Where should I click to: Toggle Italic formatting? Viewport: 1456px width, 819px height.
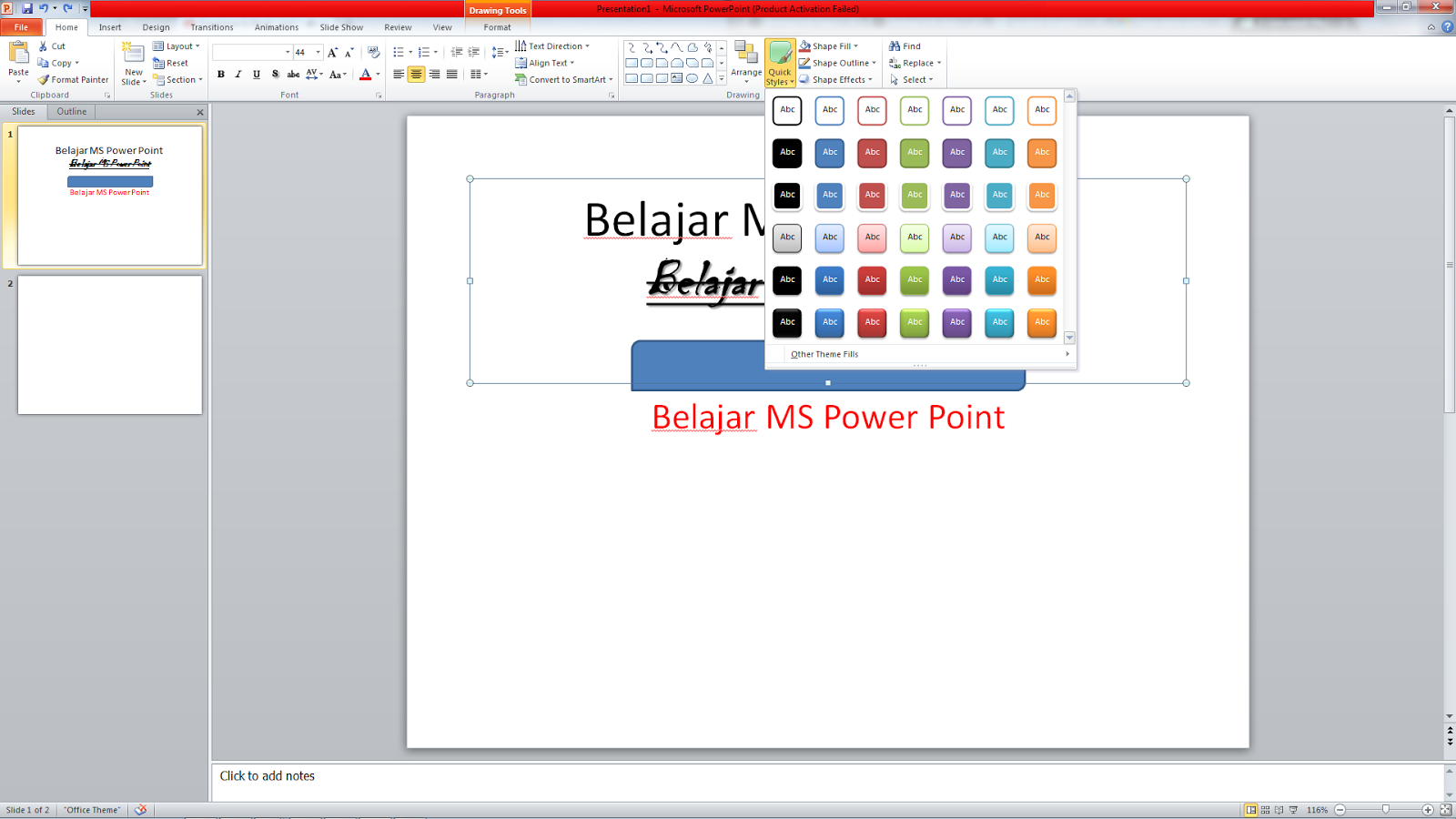[238, 75]
